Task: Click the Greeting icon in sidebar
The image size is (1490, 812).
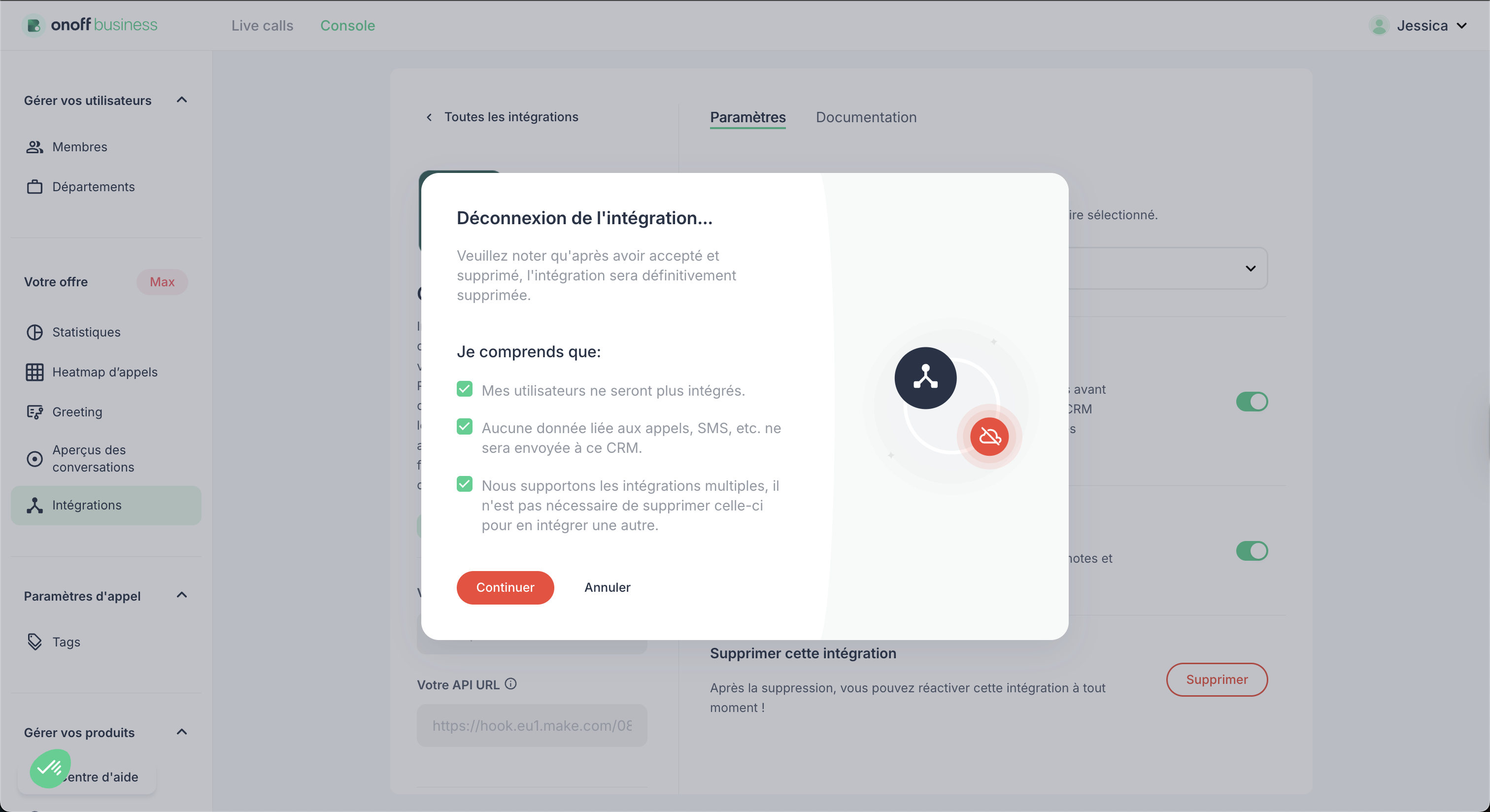Action: pos(34,412)
